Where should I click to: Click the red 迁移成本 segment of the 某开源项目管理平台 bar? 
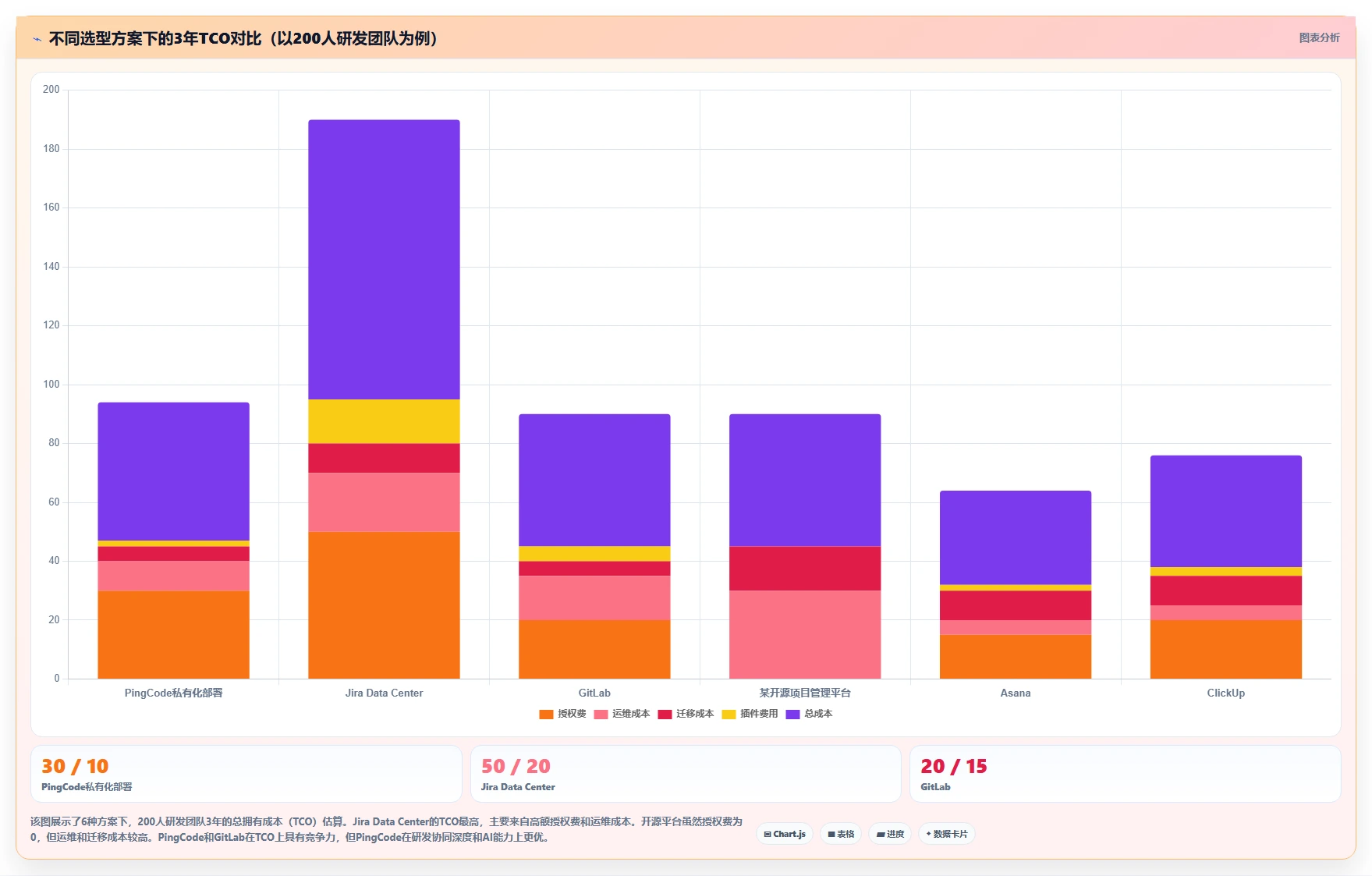[805, 568]
